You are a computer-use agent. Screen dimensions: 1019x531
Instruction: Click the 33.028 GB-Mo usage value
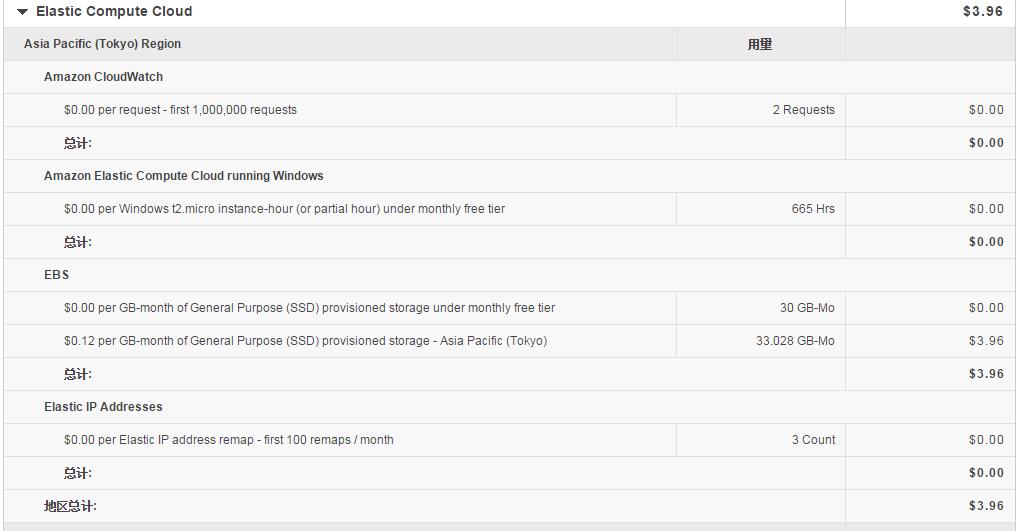coord(795,341)
